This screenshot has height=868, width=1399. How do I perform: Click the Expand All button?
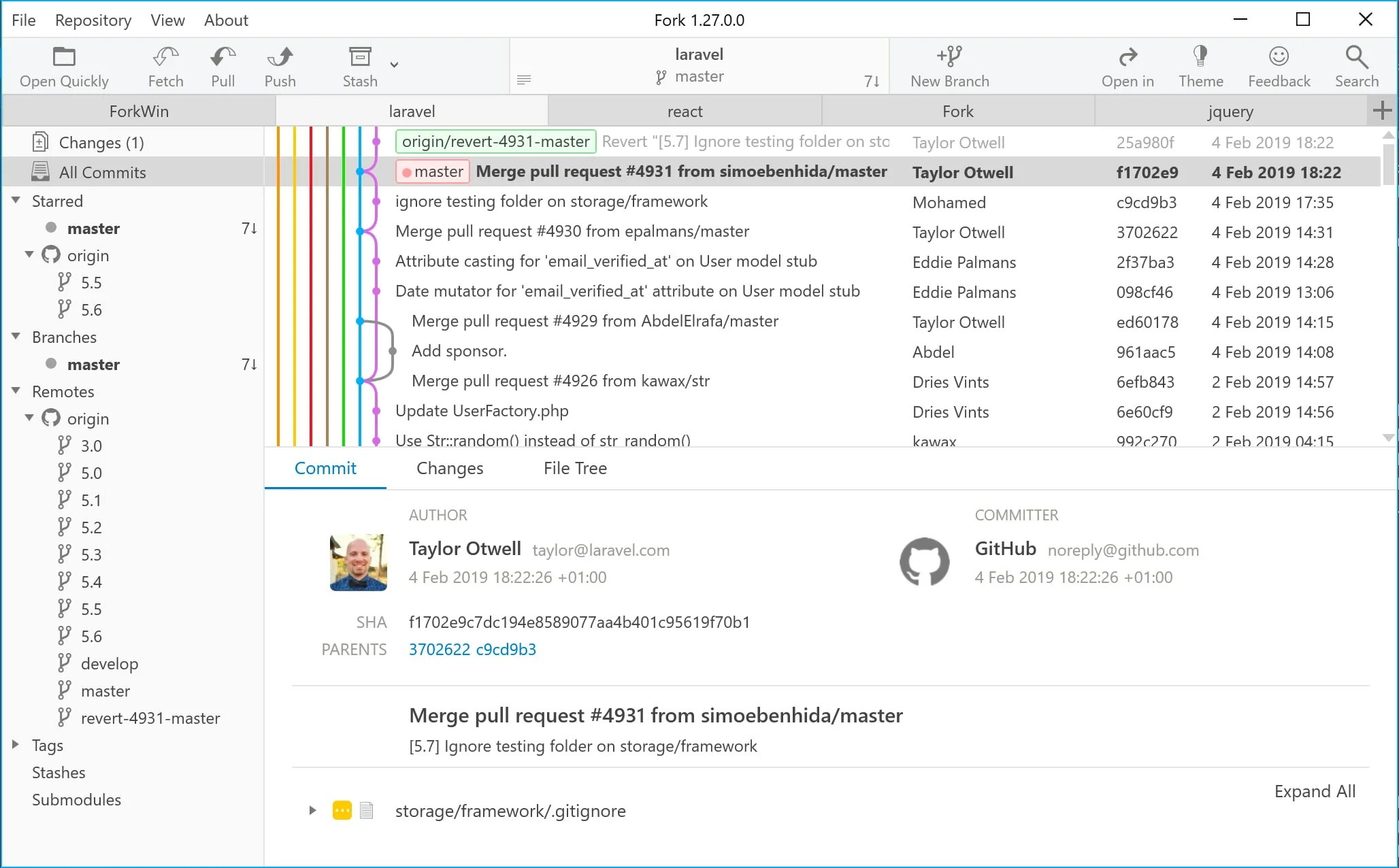pyautogui.click(x=1314, y=791)
